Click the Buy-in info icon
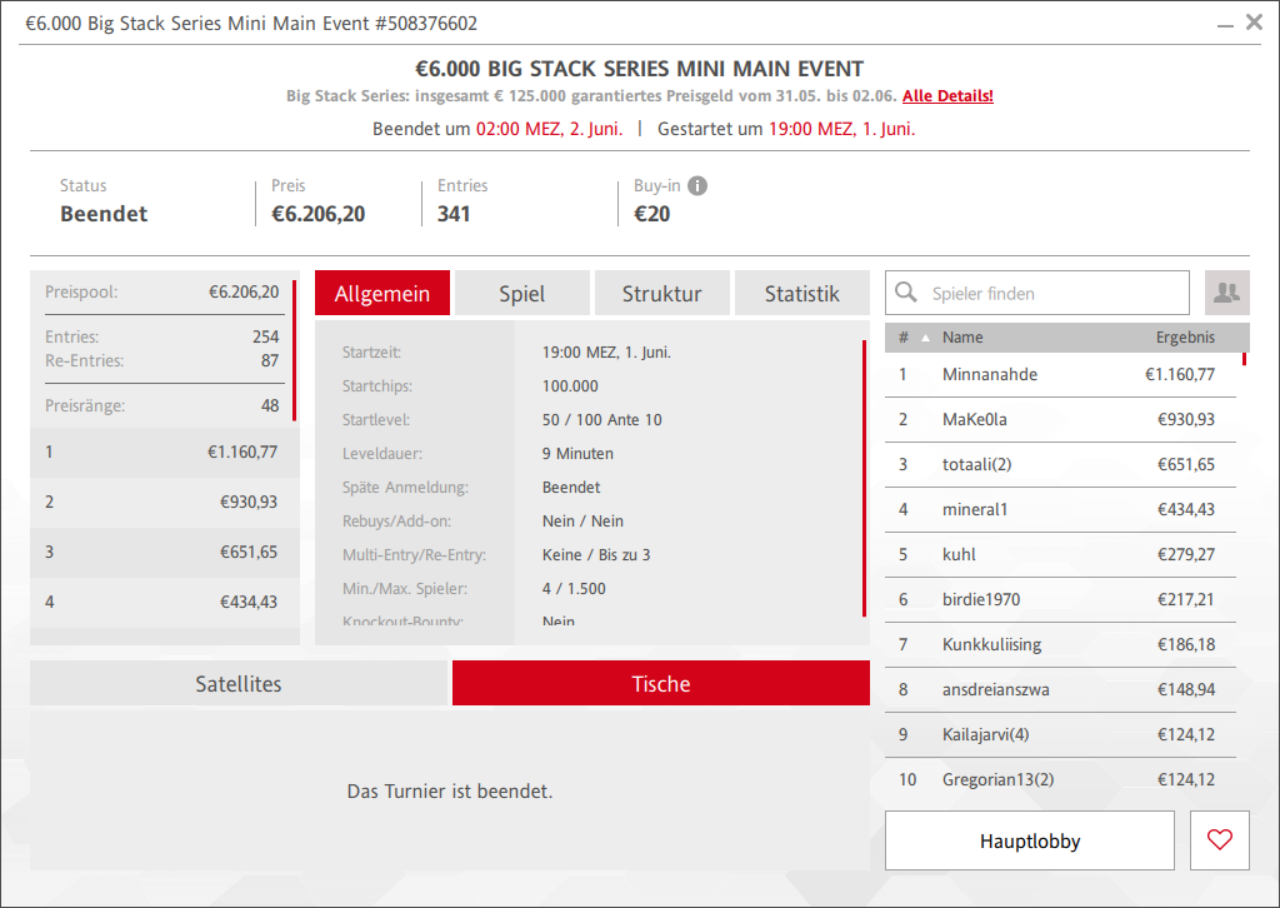Viewport: 1280px width, 908px height. click(x=697, y=186)
